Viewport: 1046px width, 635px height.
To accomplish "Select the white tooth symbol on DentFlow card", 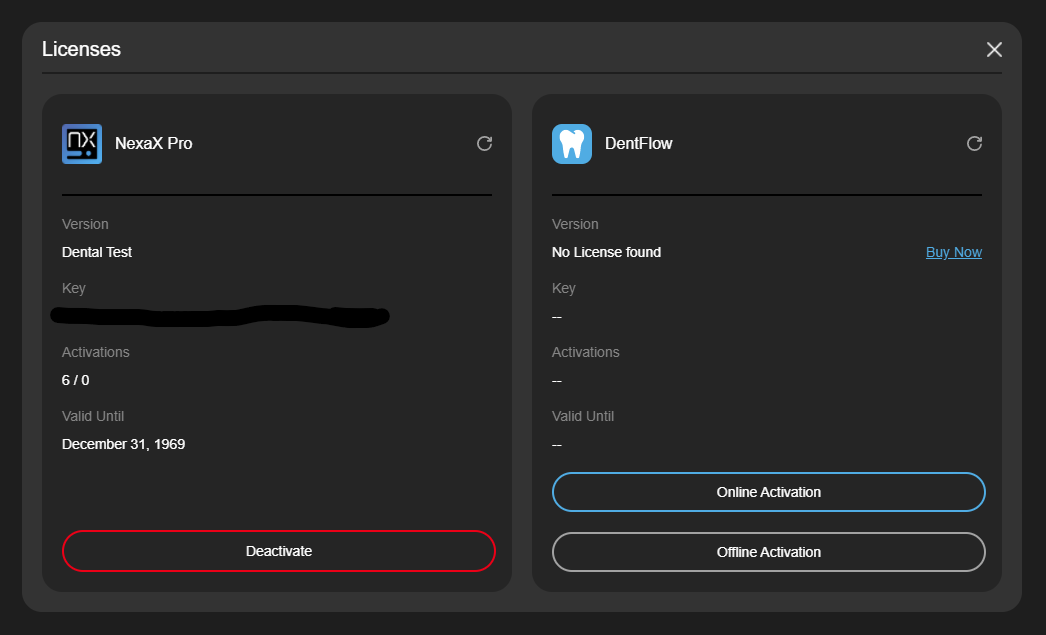I will click(571, 143).
